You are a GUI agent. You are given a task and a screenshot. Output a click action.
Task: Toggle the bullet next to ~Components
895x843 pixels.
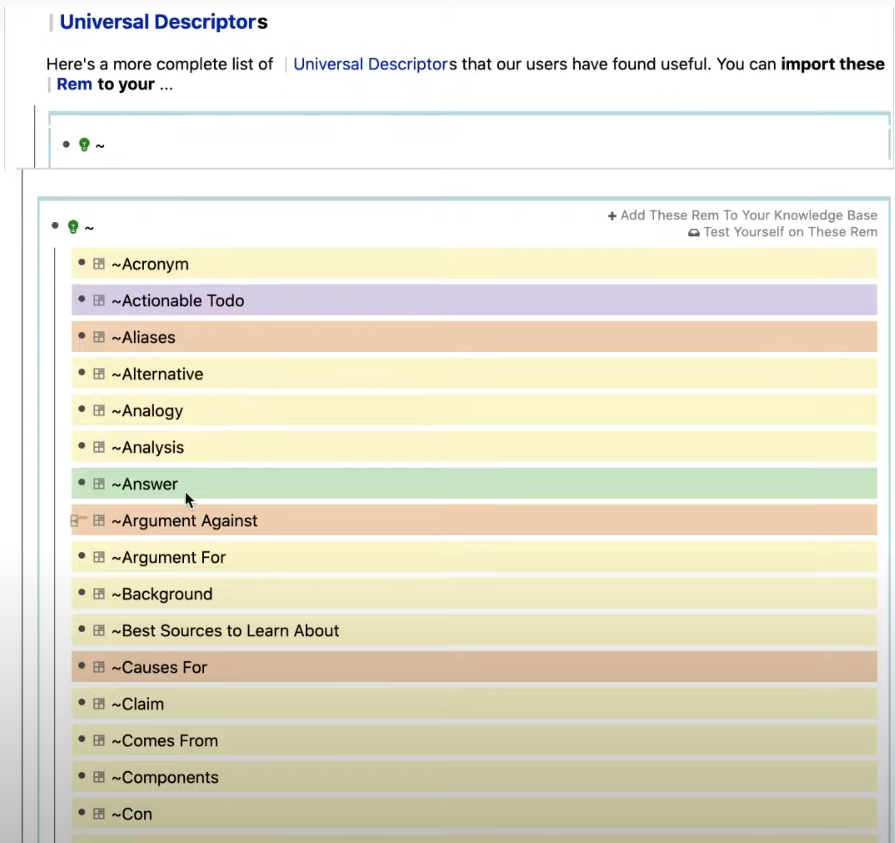[x=81, y=777]
